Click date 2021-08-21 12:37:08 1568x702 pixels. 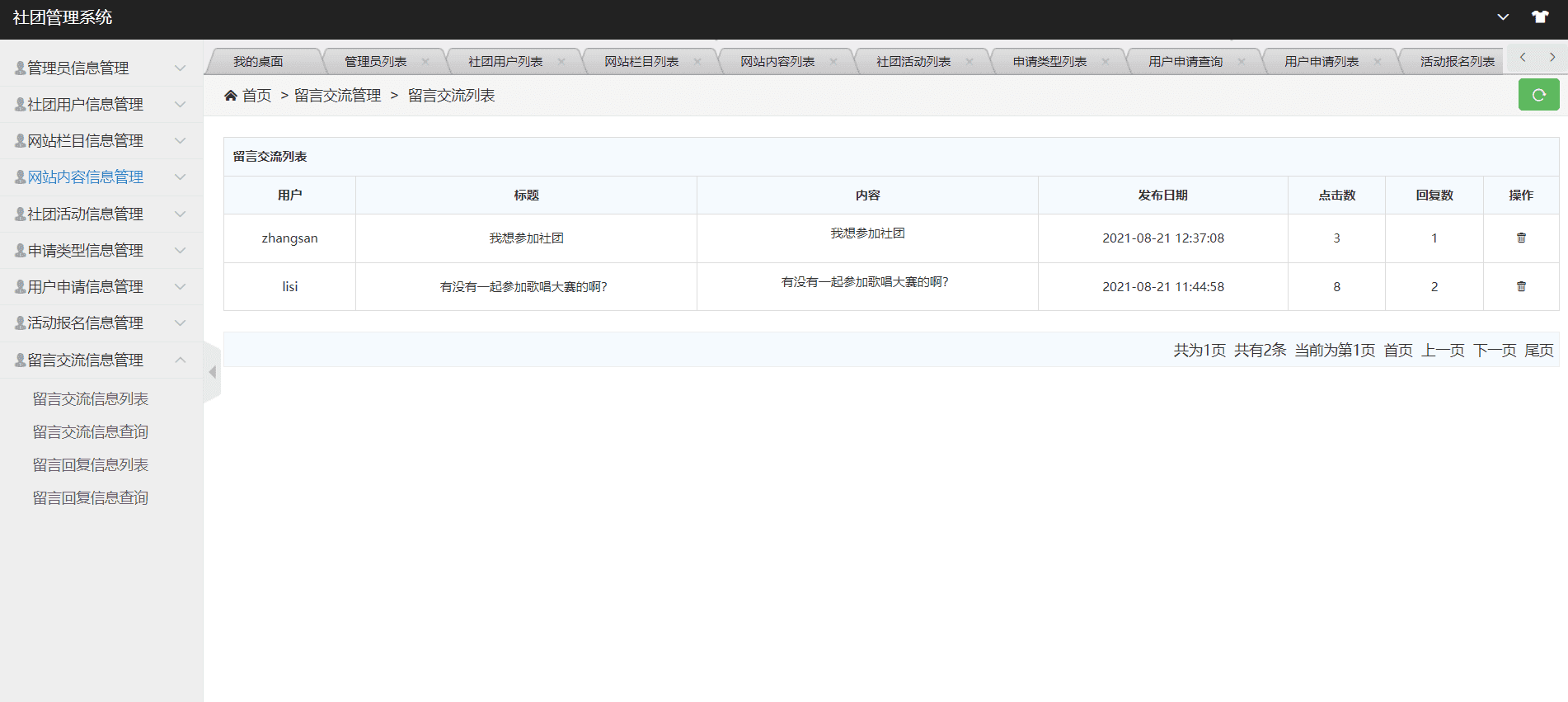[1163, 238]
